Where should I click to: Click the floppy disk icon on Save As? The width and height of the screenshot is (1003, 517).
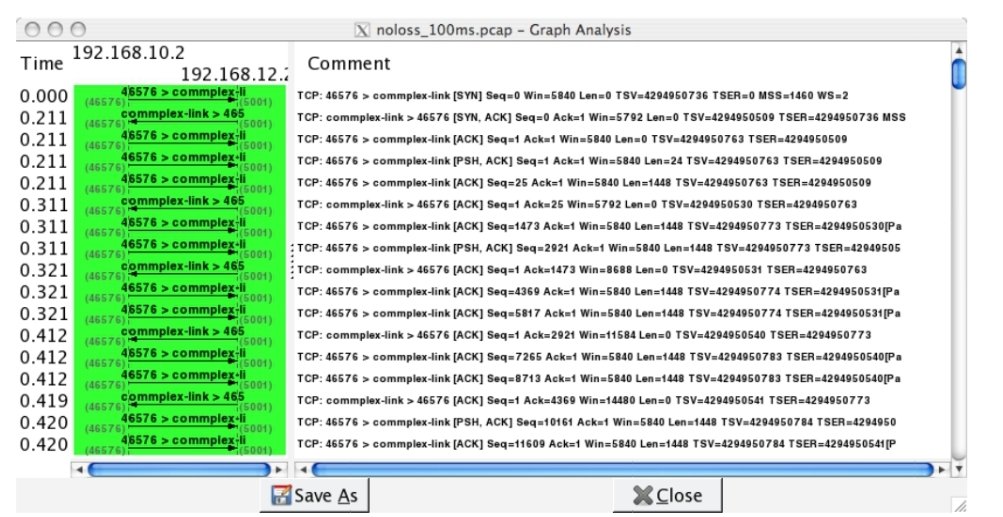pos(280,495)
